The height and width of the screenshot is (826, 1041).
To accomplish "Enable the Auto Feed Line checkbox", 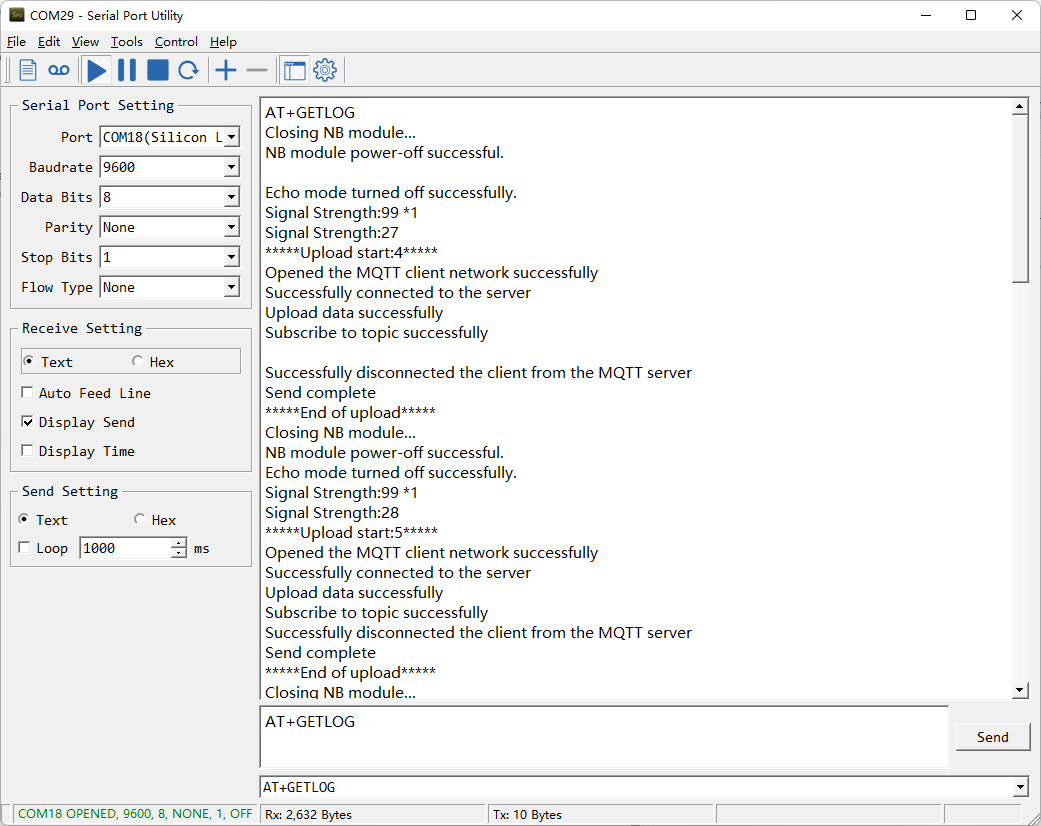I will [27, 392].
